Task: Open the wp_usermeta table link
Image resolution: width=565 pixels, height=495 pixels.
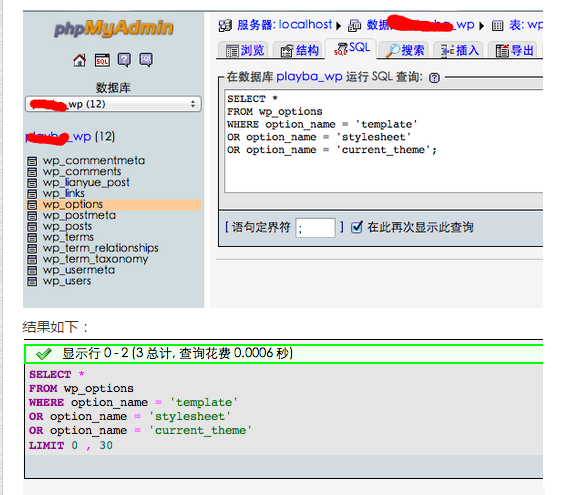Action: click(x=79, y=270)
